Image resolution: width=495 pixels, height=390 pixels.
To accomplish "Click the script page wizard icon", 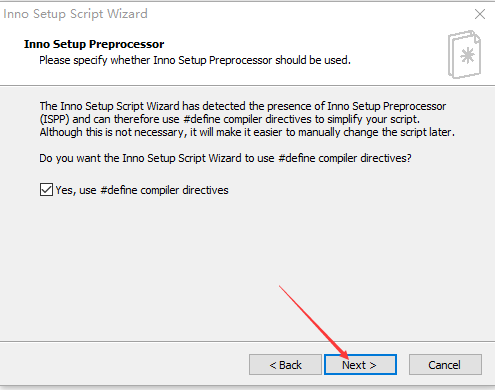I will [x=464, y=54].
